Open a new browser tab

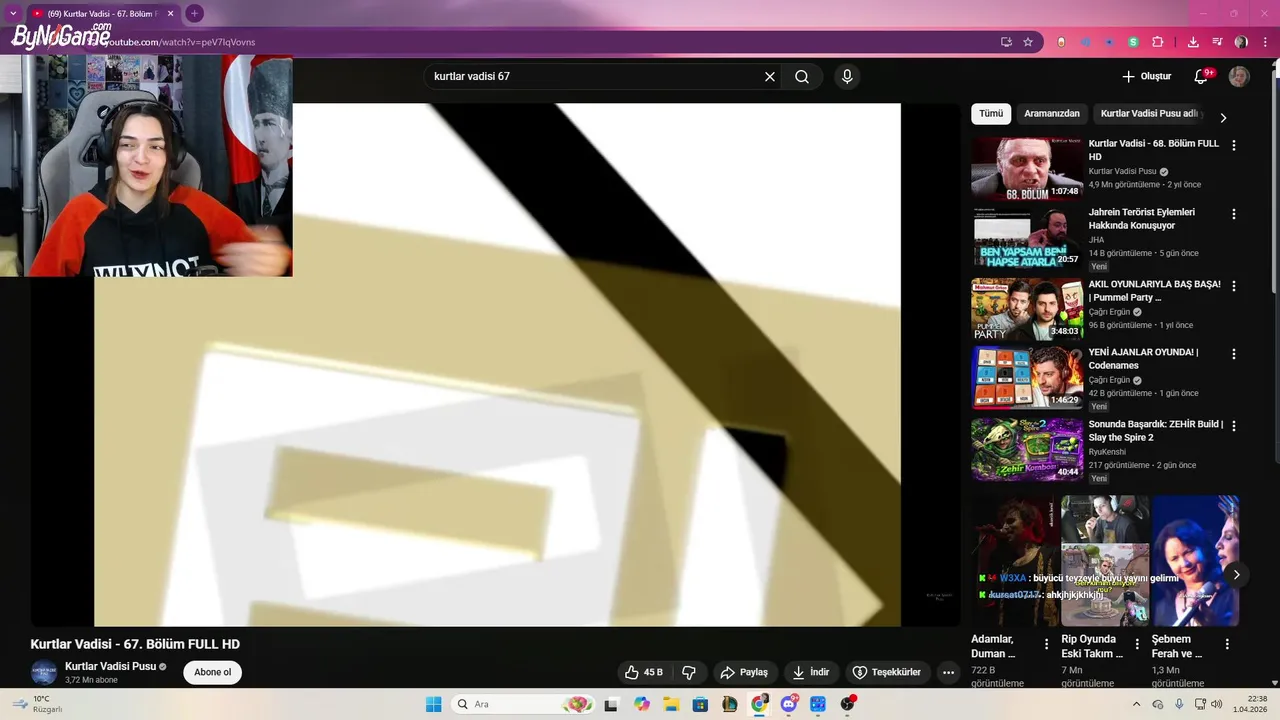tap(194, 14)
